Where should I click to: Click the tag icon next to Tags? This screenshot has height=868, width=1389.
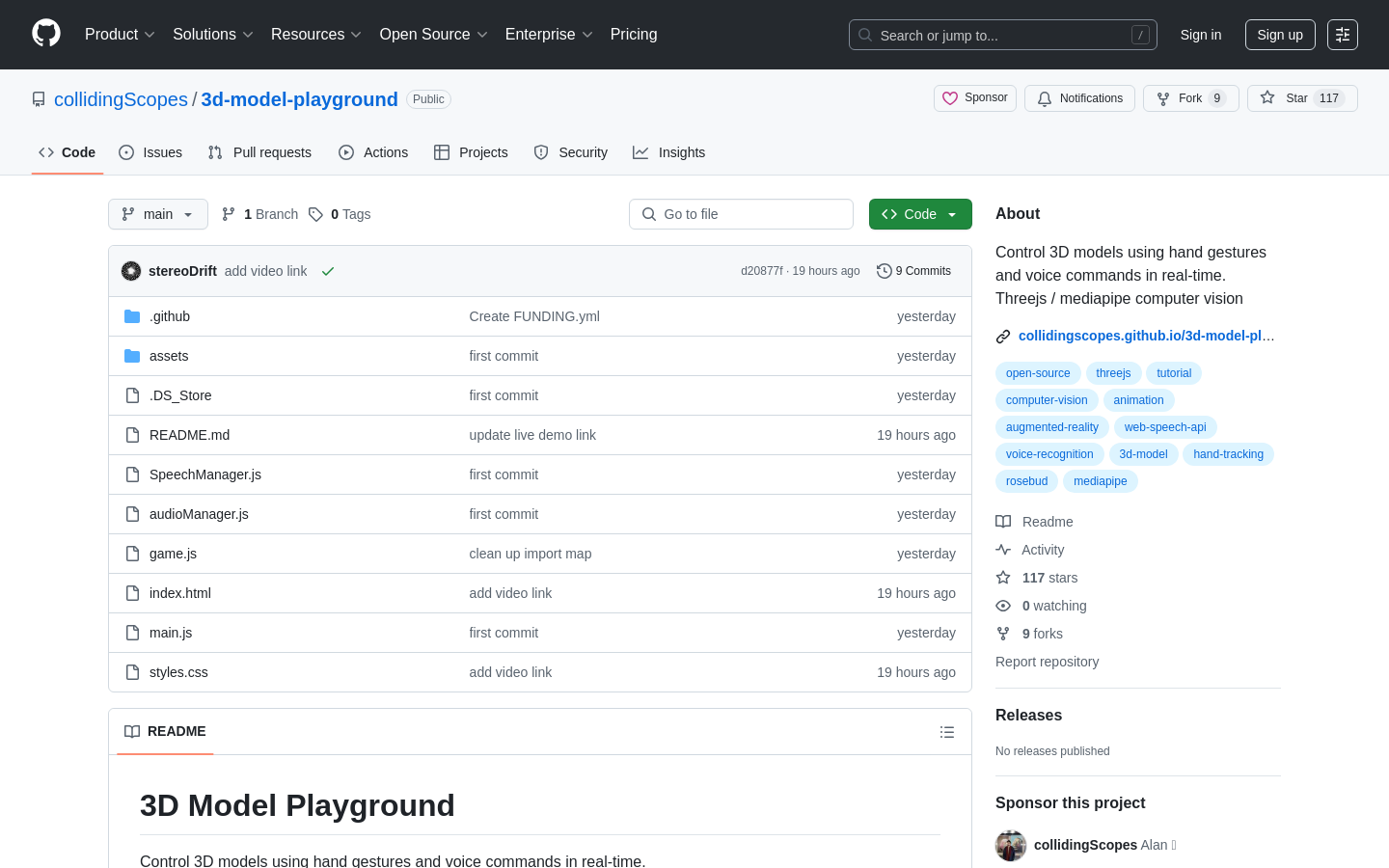tap(315, 214)
